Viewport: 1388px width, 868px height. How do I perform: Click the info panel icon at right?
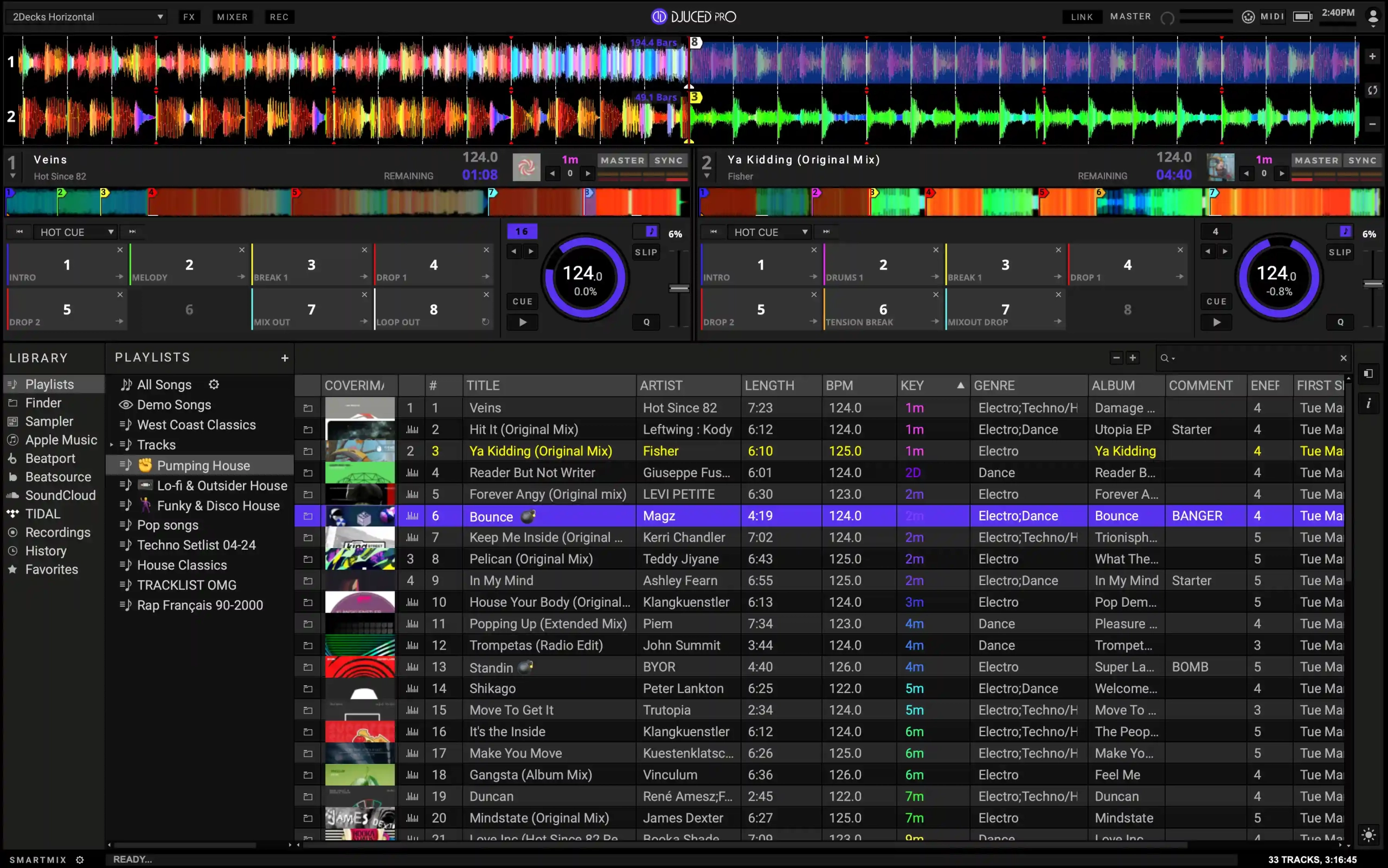[x=1368, y=403]
